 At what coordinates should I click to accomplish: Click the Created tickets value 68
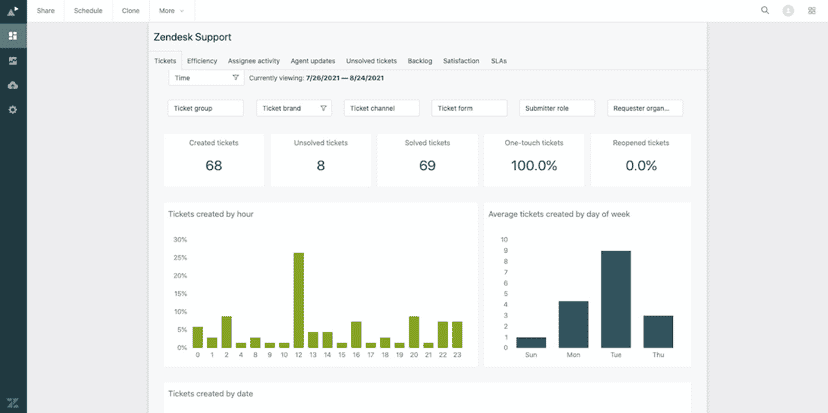(x=213, y=166)
